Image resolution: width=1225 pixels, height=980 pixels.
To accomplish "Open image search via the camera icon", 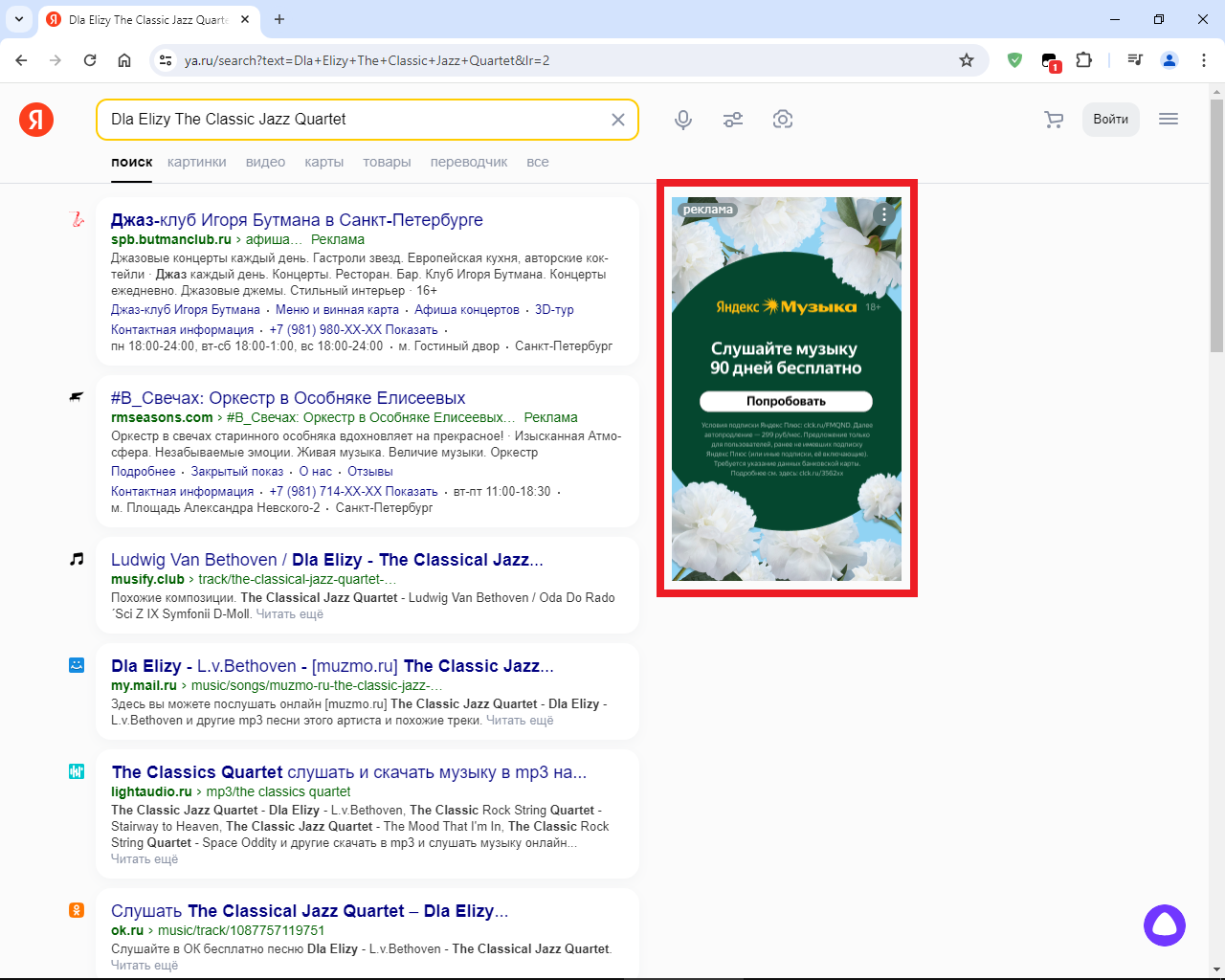I will click(x=783, y=119).
